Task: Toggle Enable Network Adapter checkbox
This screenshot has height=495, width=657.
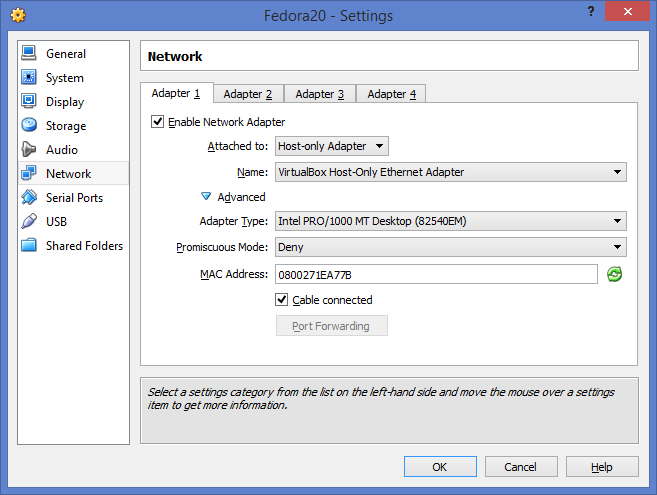Action: [158, 122]
